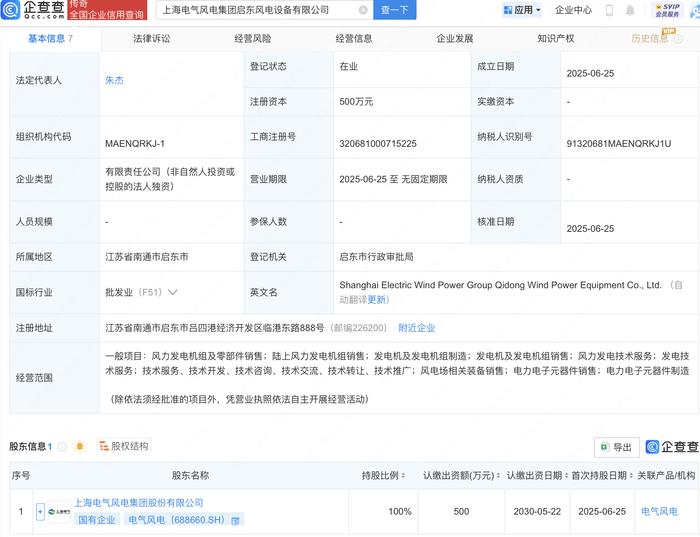
Task: Clear the search box with the X icon
Action: 363,10
